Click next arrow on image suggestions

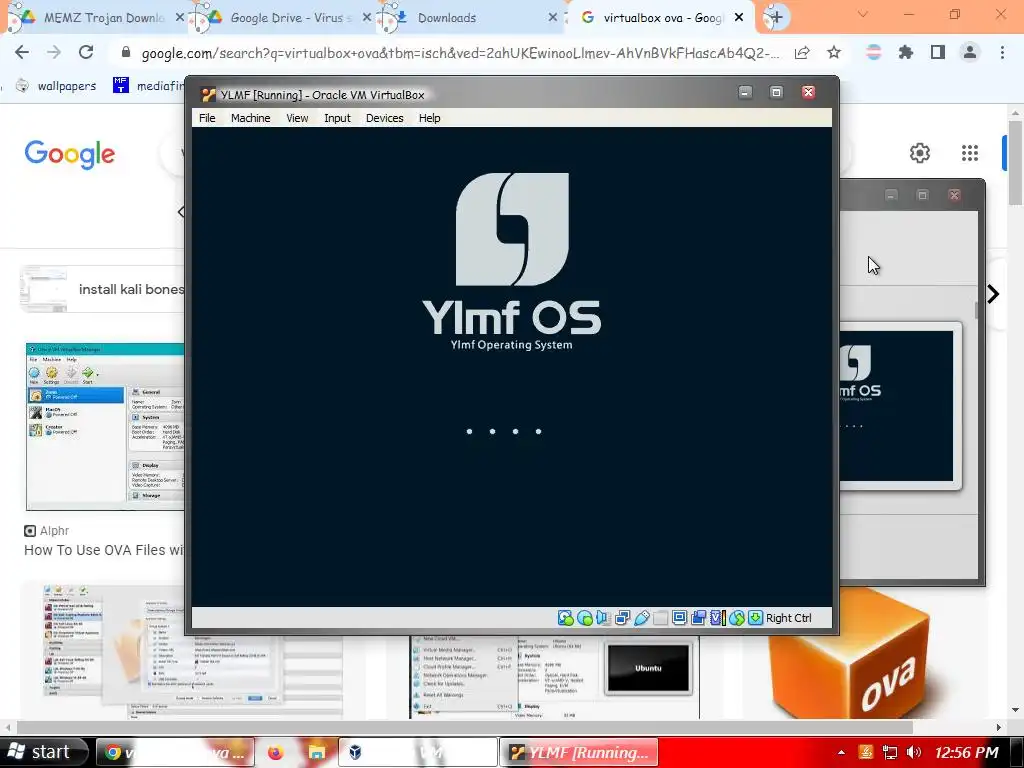(x=993, y=294)
